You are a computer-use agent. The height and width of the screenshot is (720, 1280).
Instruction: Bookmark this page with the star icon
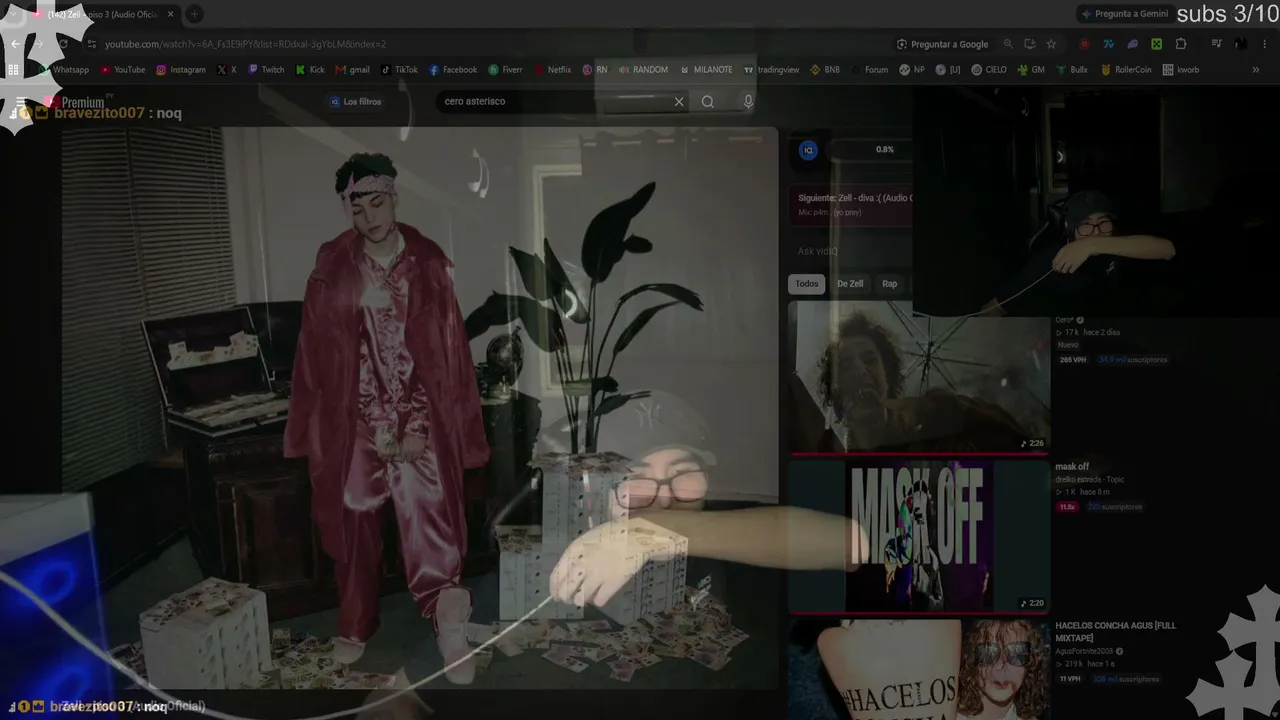pos(1051,44)
